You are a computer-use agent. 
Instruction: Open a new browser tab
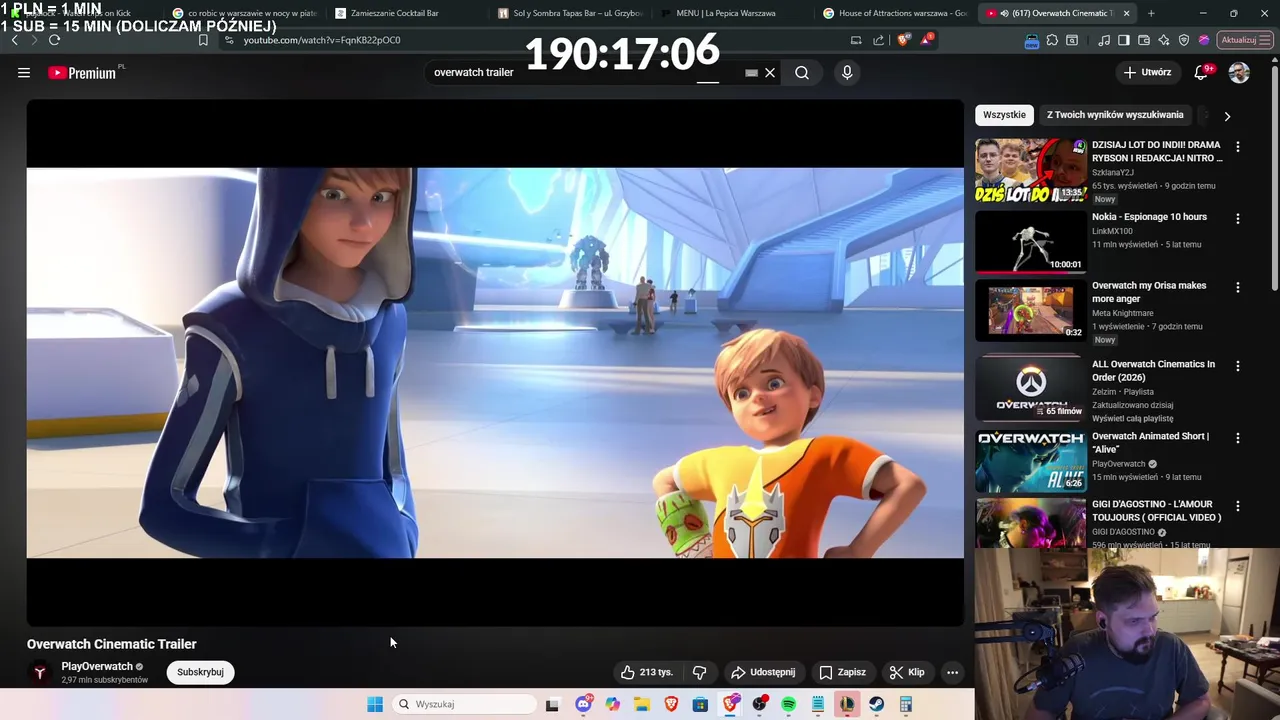[x=1151, y=13]
